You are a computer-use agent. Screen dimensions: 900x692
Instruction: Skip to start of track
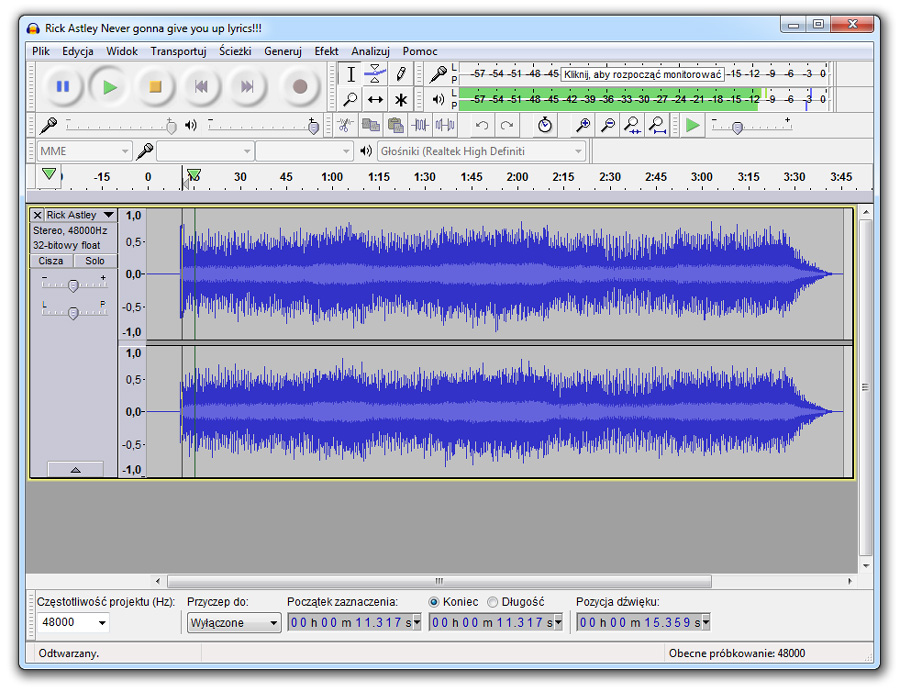(x=201, y=87)
